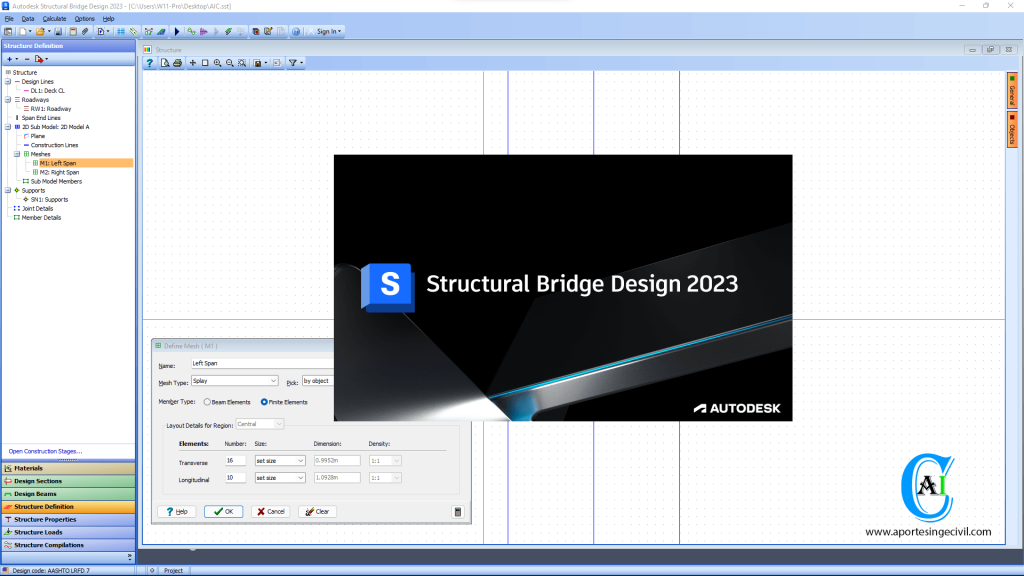The image size is (1024, 576).
Task: Select the zoom in tool
Action: pos(218,63)
